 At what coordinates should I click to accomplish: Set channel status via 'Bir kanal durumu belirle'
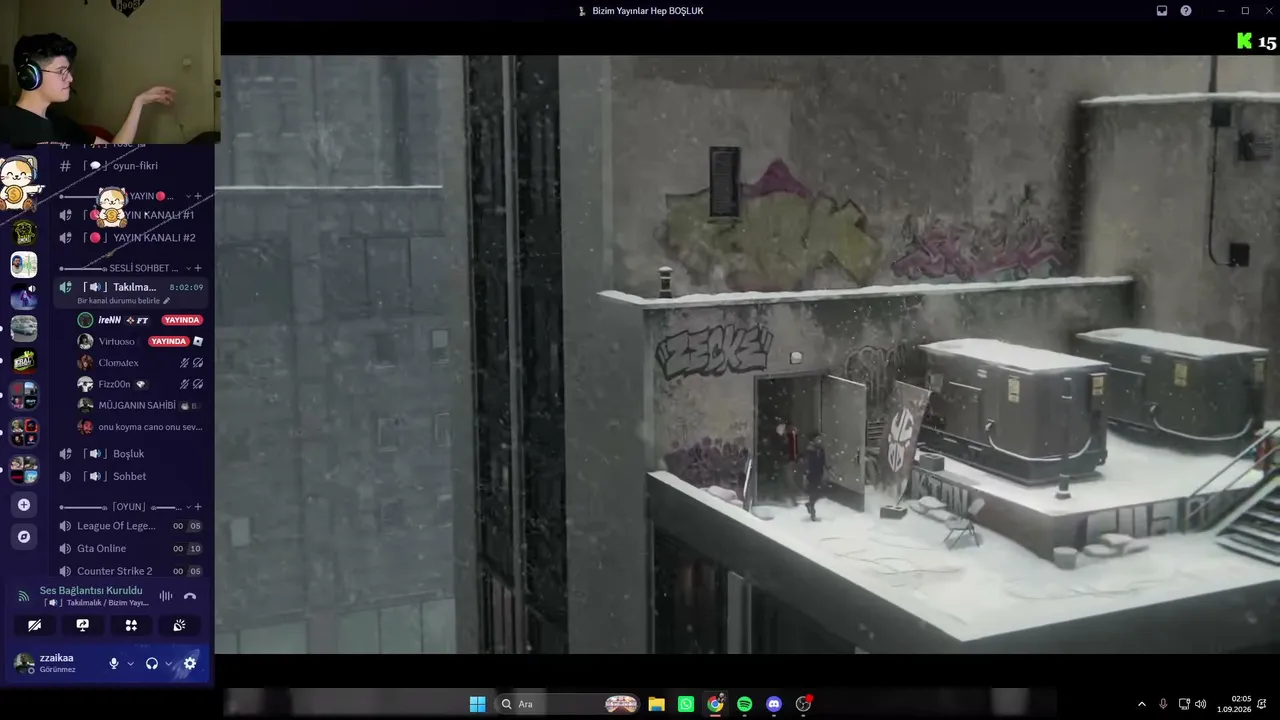(124, 301)
